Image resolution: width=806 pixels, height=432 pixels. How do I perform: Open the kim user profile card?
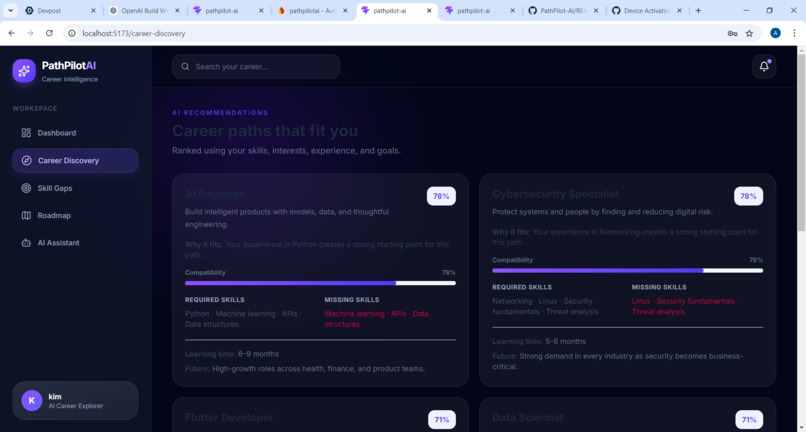click(75, 400)
